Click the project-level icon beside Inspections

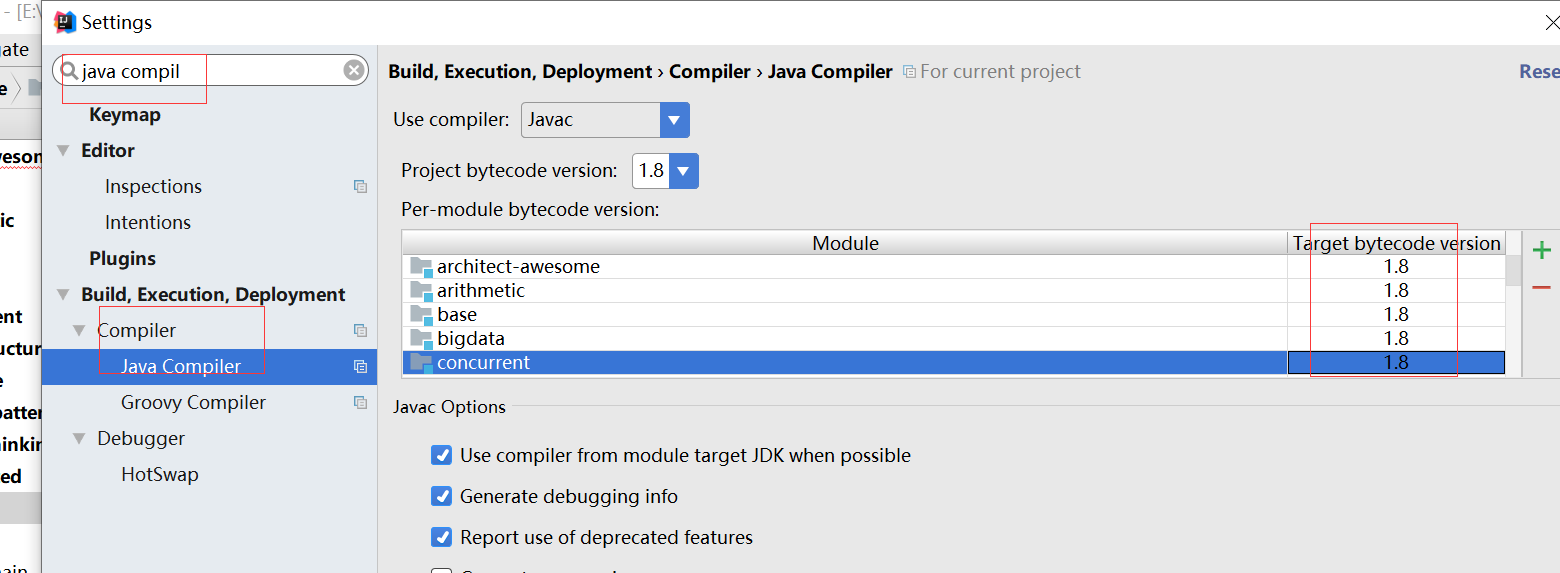click(x=360, y=187)
